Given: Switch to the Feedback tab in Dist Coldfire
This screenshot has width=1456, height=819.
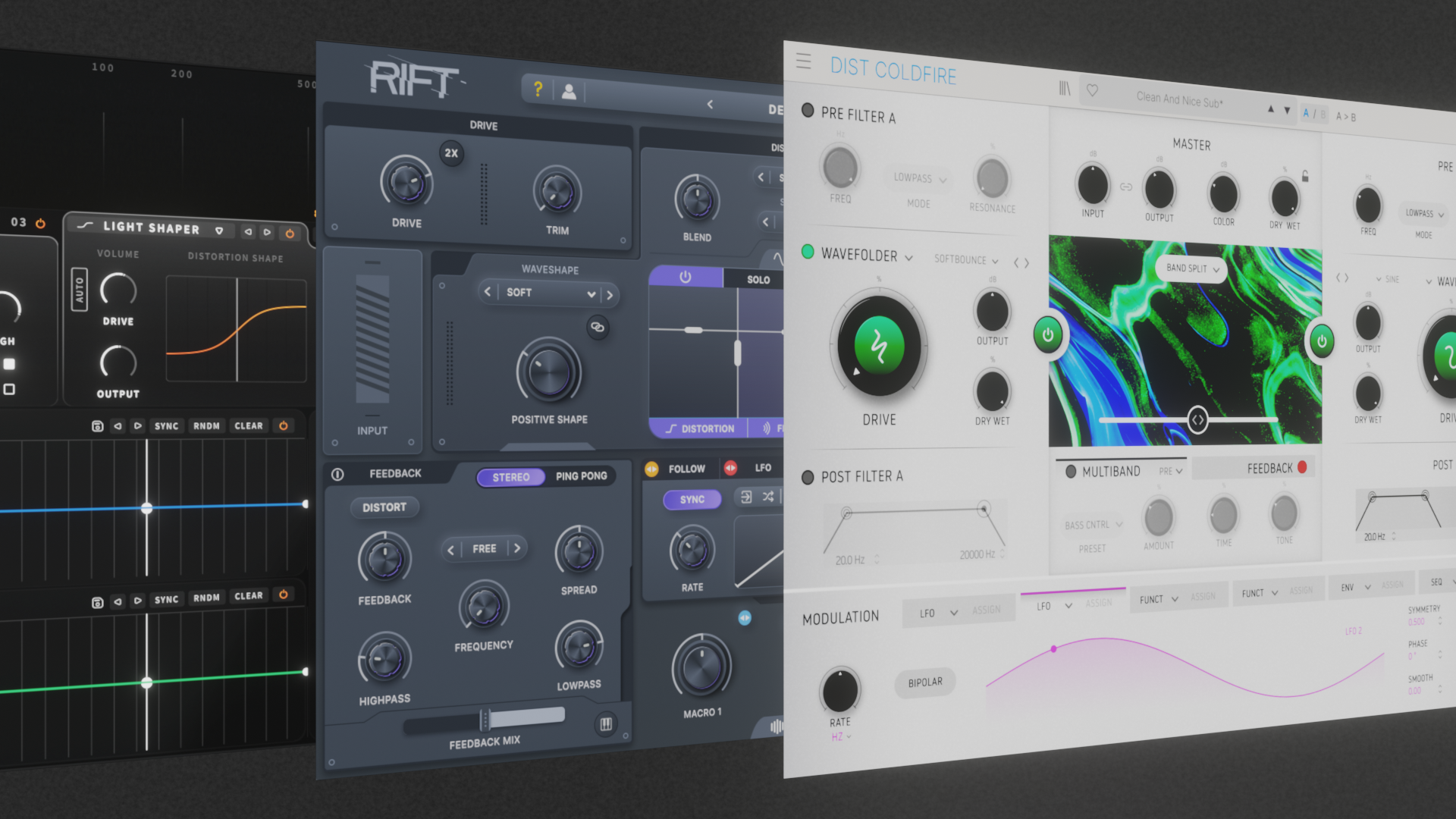Looking at the screenshot, I should [1255, 468].
